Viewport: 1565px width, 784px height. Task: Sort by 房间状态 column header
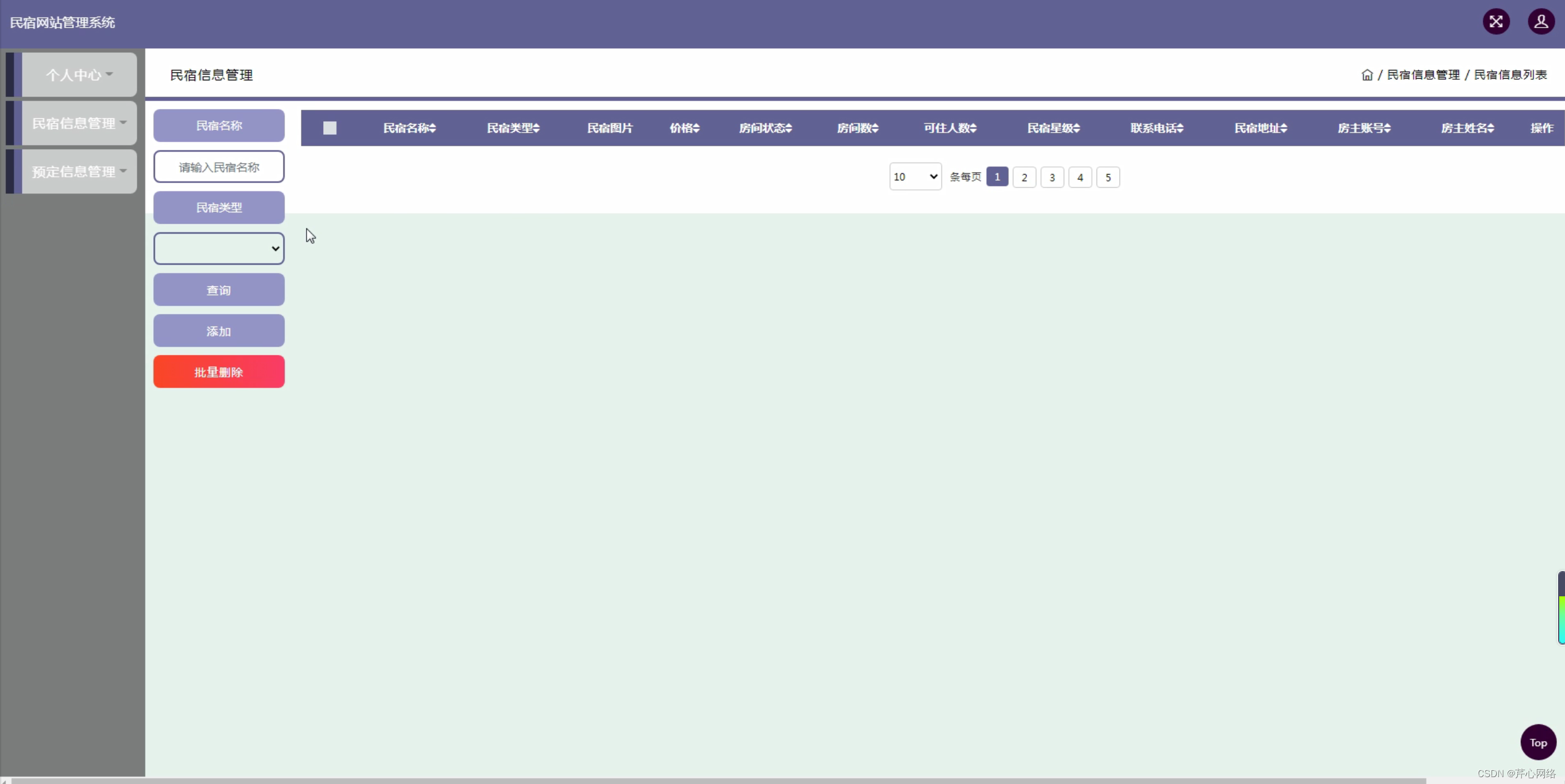(765, 128)
